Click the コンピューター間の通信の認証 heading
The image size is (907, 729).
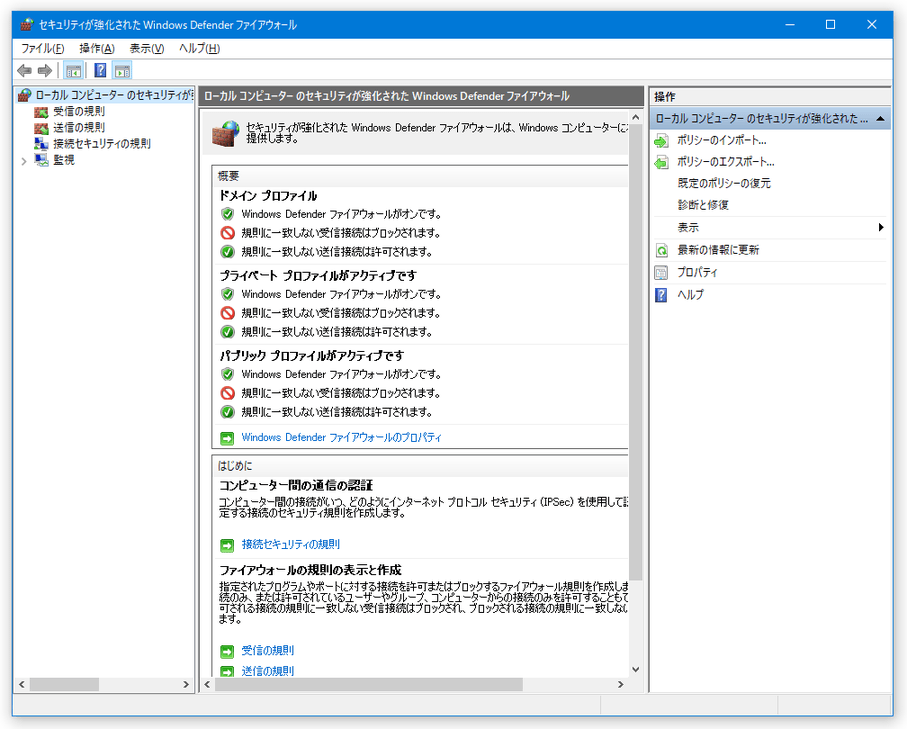296,485
